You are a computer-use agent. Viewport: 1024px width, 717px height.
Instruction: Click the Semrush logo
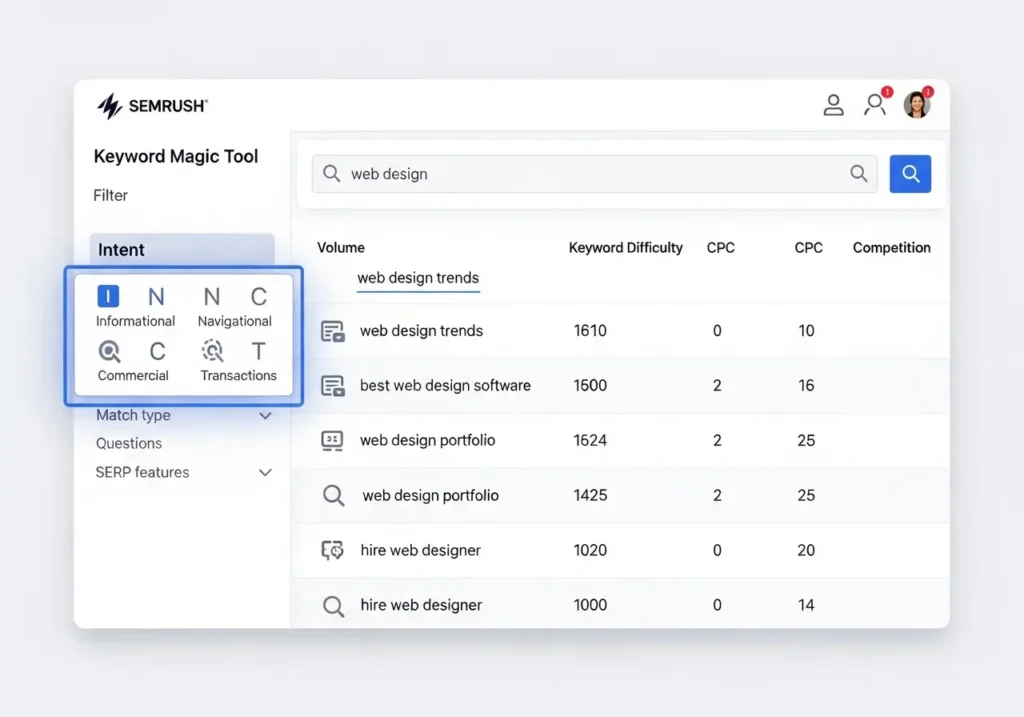151,105
